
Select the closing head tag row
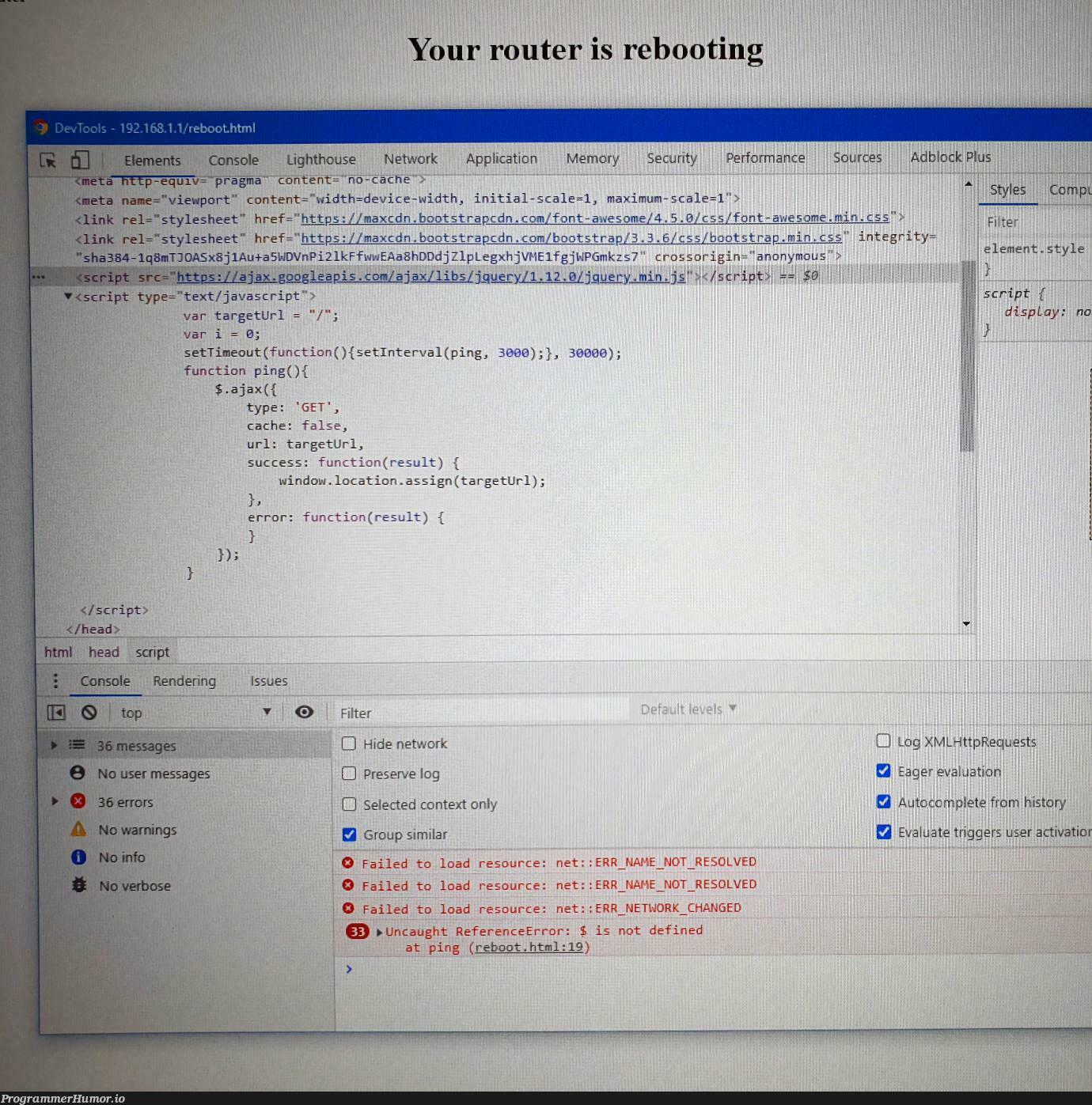click(x=93, y=630)
